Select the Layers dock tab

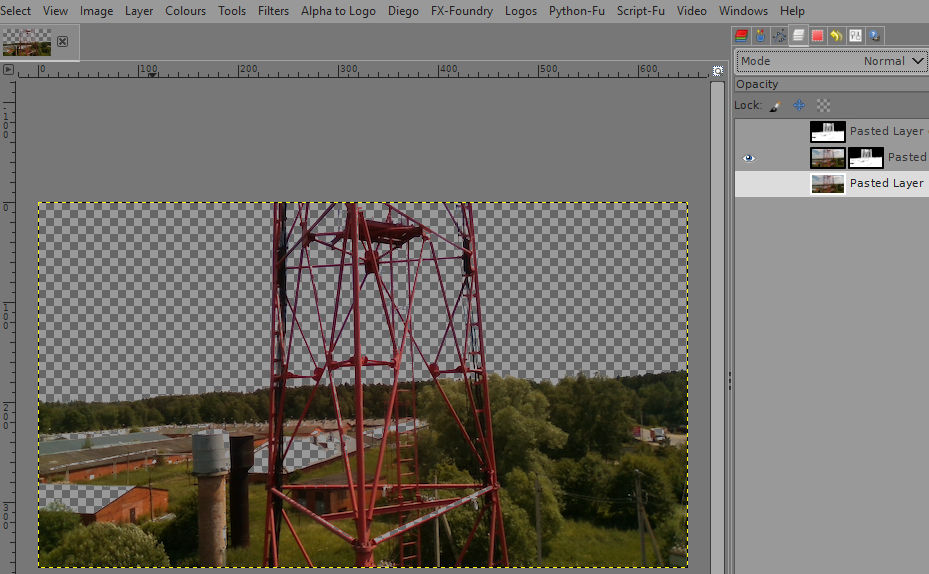pos(798,36)
